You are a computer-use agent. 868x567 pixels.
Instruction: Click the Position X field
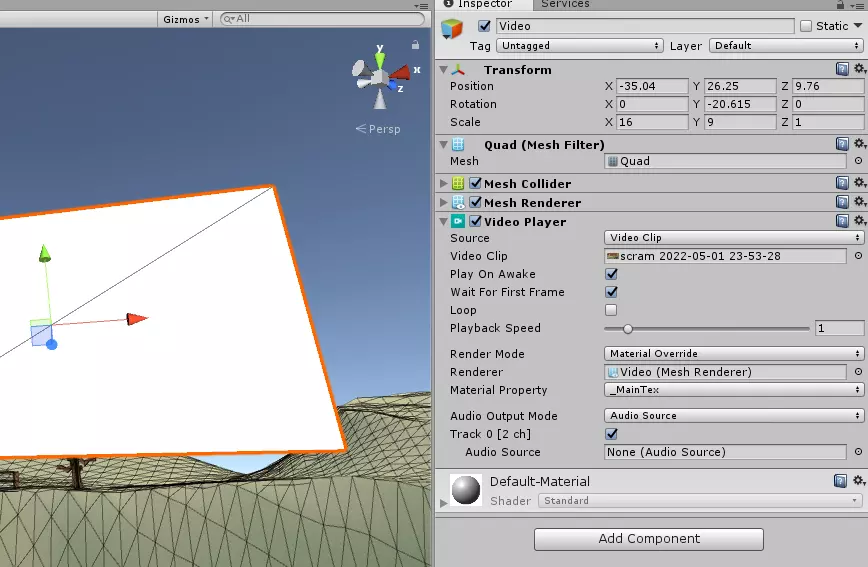pos(652,86)
